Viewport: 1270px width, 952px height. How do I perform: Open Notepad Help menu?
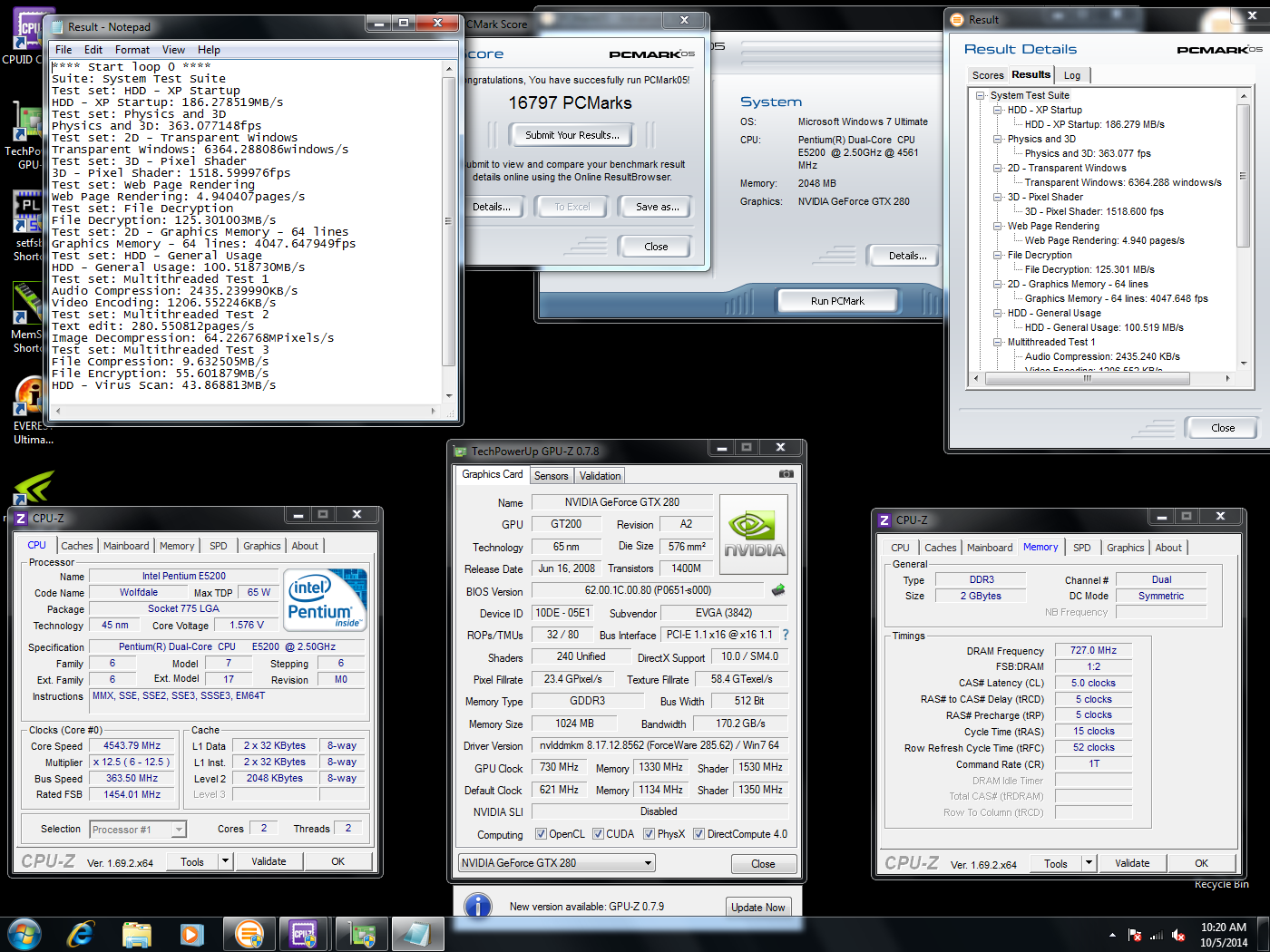pyautogui.click(x=209, y=50)
